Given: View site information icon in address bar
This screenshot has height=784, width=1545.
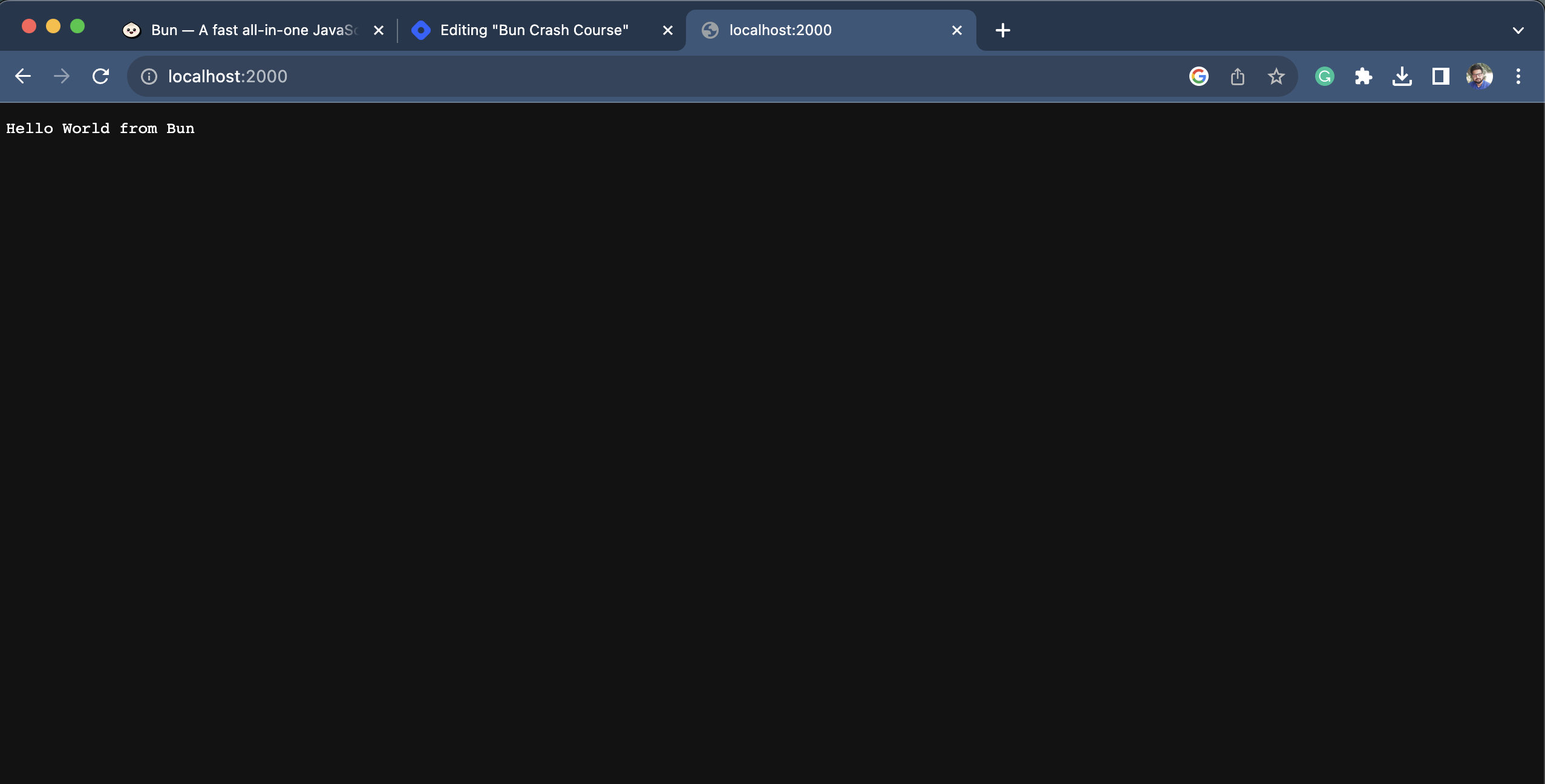Looking at the screenshot, I should 149,76.
